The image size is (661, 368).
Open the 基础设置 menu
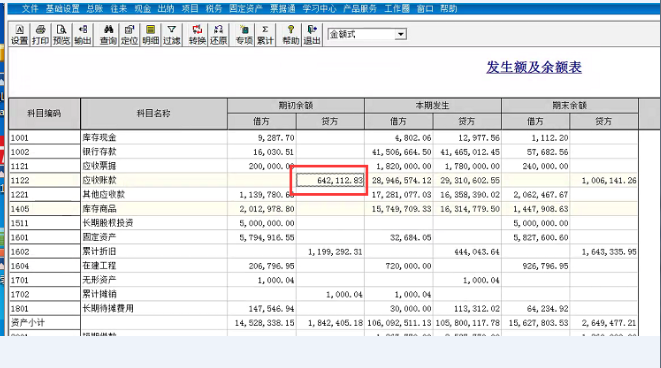pos(62,8)
